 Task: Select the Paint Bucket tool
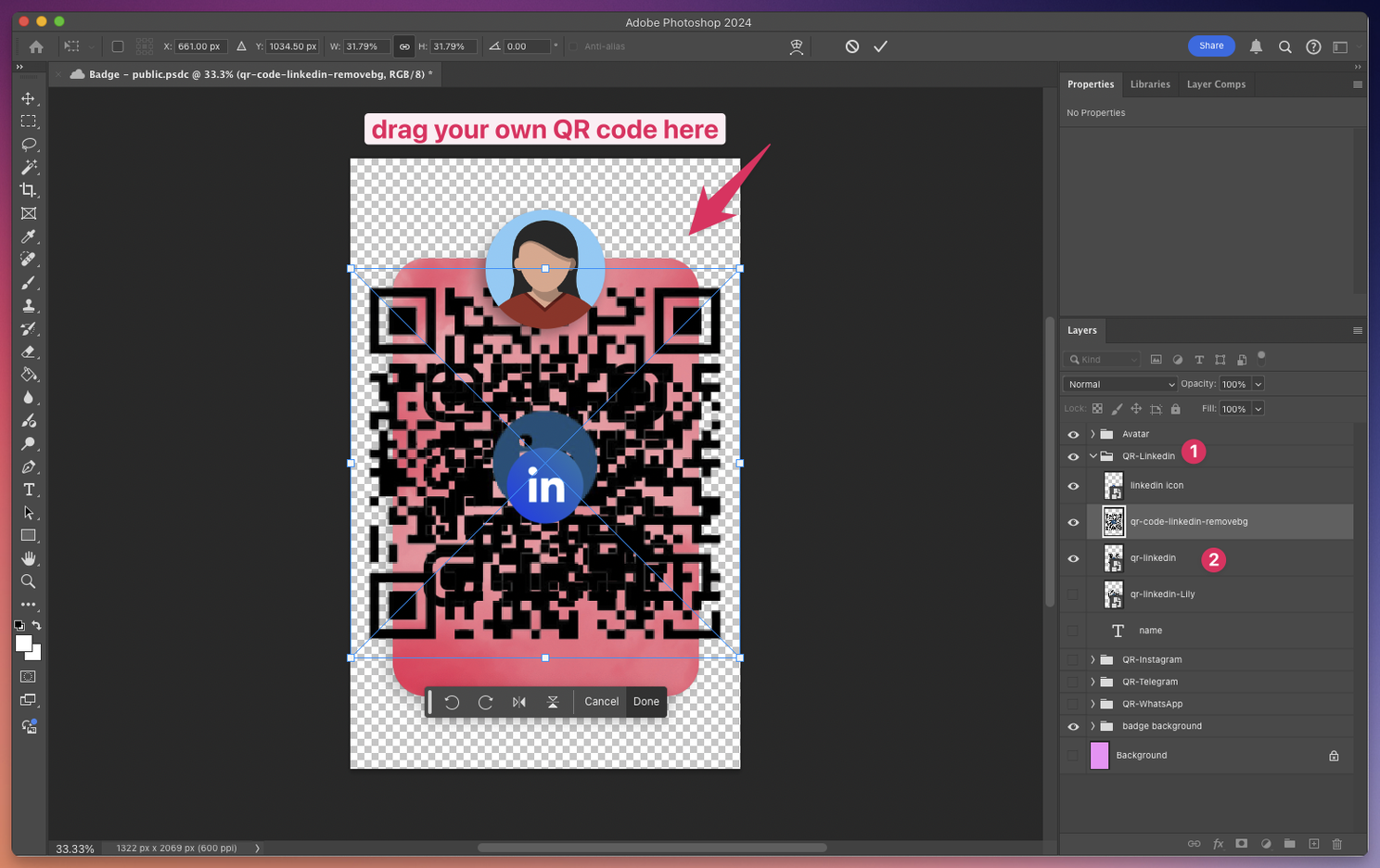point(29,375)
